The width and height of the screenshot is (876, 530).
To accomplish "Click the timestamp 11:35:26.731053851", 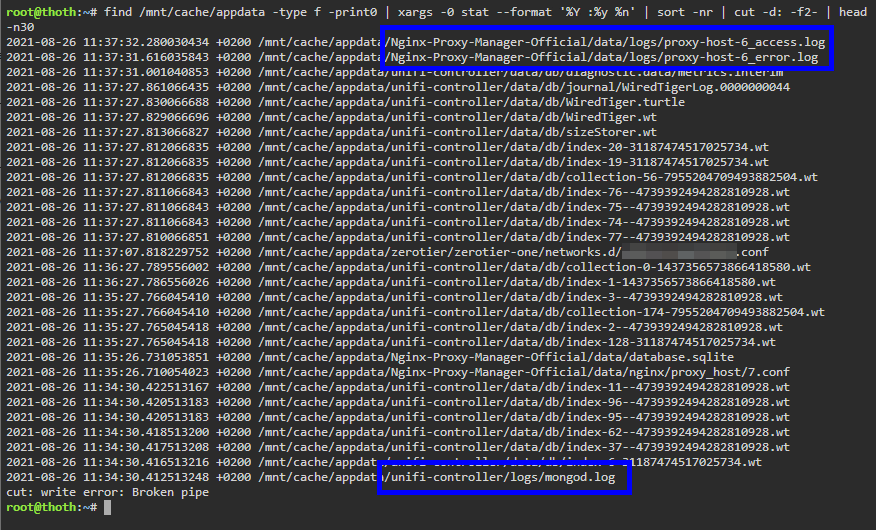I will click(146, 357).
